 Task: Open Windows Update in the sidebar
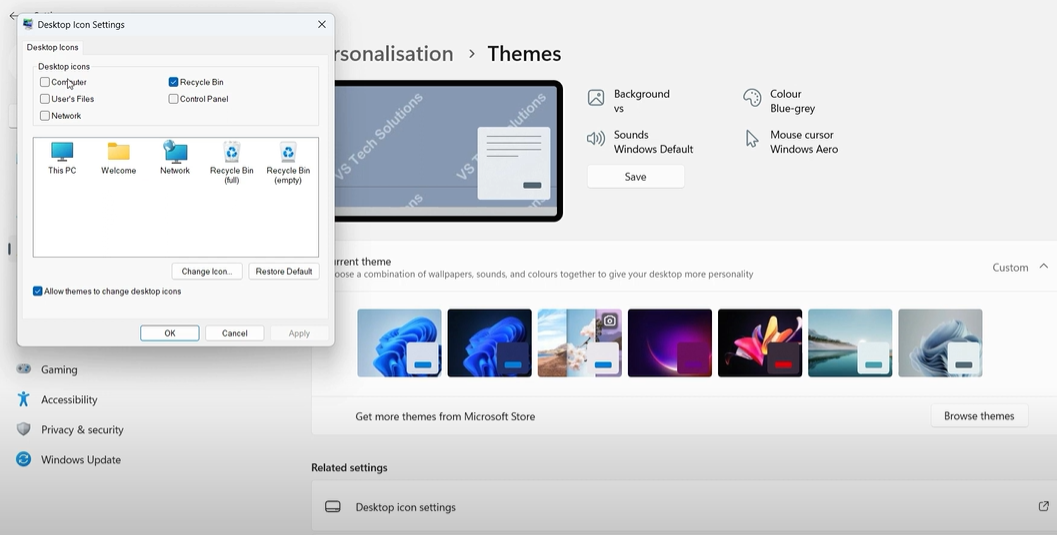click(x=81, y=460)
